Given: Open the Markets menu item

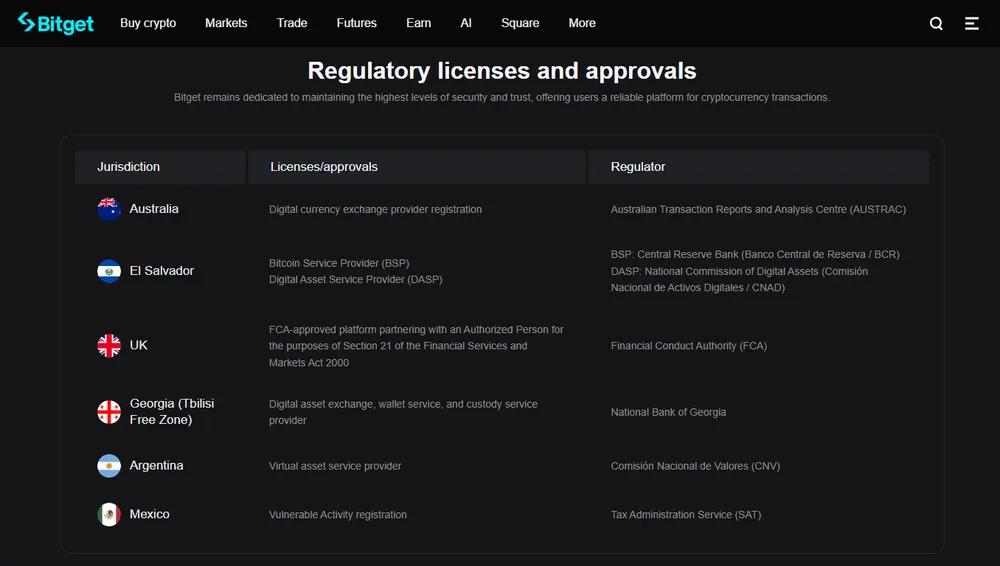Looking at the screenshot, I should 226,23.
